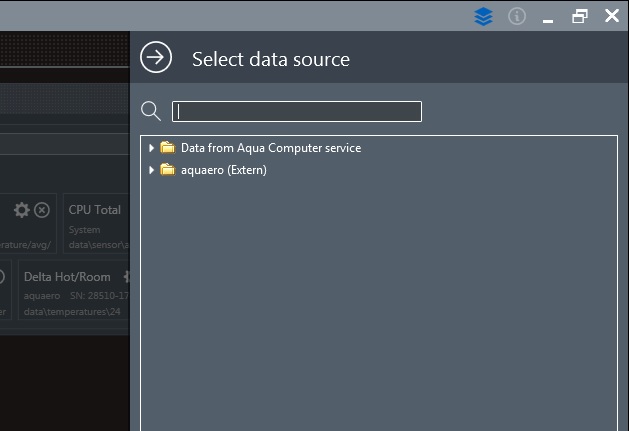Minimize the application window
629x431 pixels.
click(548, 17)
